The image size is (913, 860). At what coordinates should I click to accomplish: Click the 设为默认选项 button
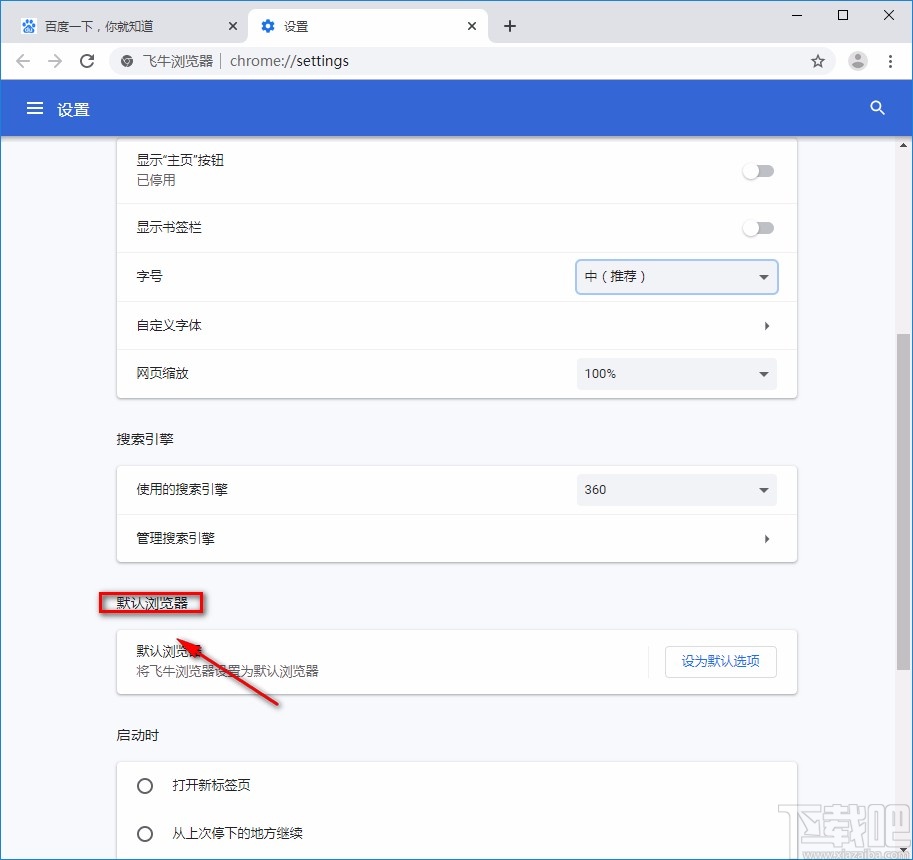tap(720, 662)
